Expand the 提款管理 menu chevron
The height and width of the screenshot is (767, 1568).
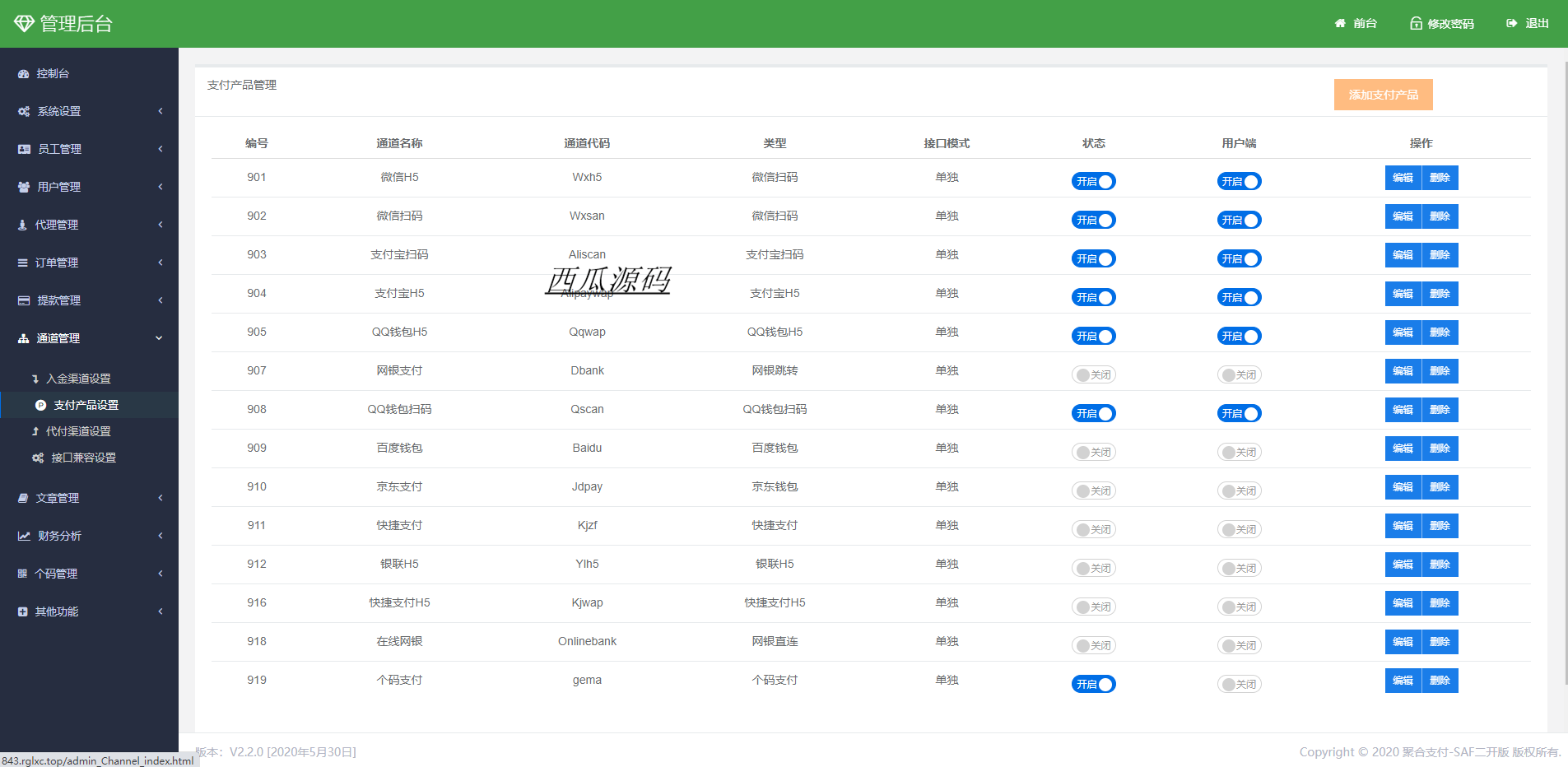pyautogui.click(x=161, y=300)
